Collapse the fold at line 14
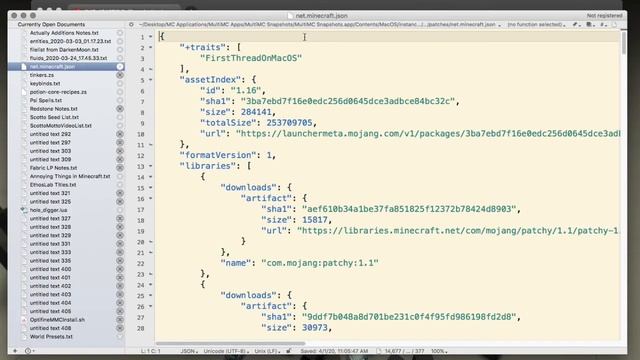640x360 pixels. tap(151, 177)
